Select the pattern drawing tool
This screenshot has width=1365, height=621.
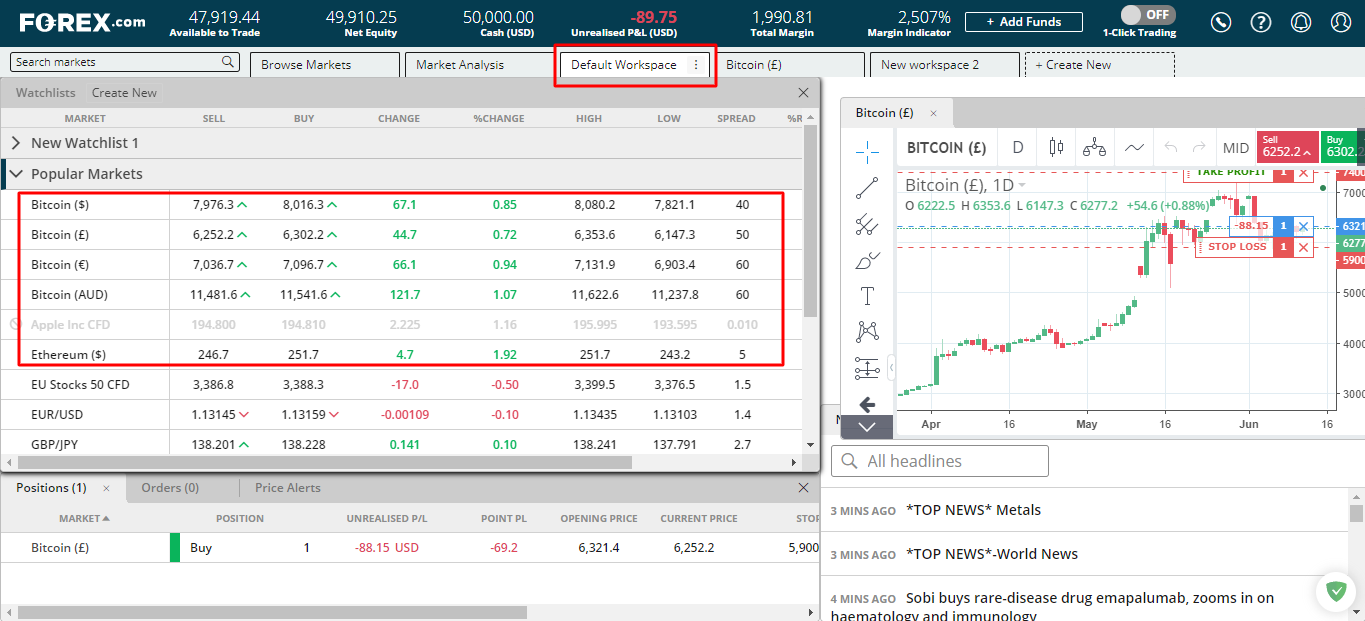pos(867,332)
